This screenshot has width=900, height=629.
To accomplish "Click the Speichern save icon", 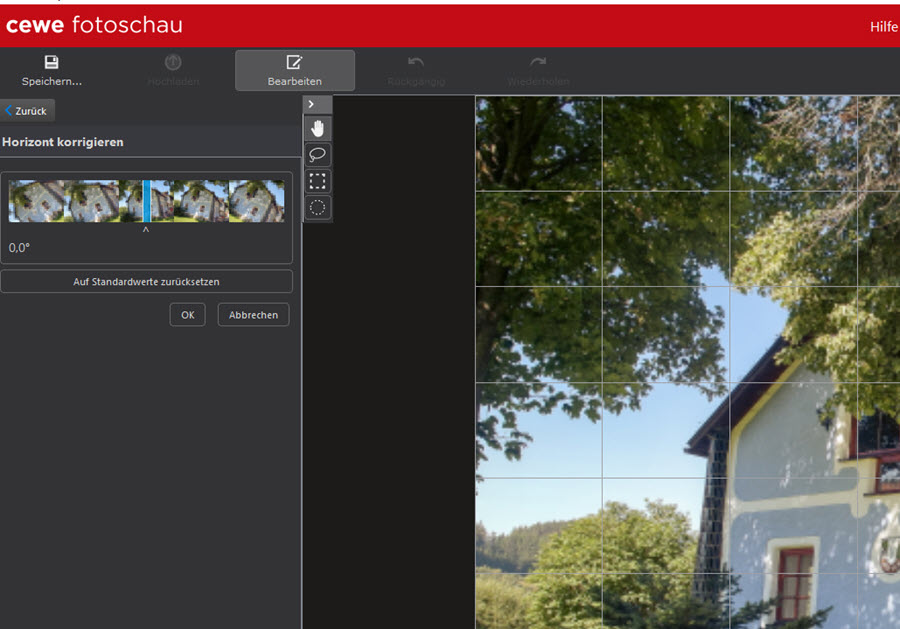I will tap(52, 62).
